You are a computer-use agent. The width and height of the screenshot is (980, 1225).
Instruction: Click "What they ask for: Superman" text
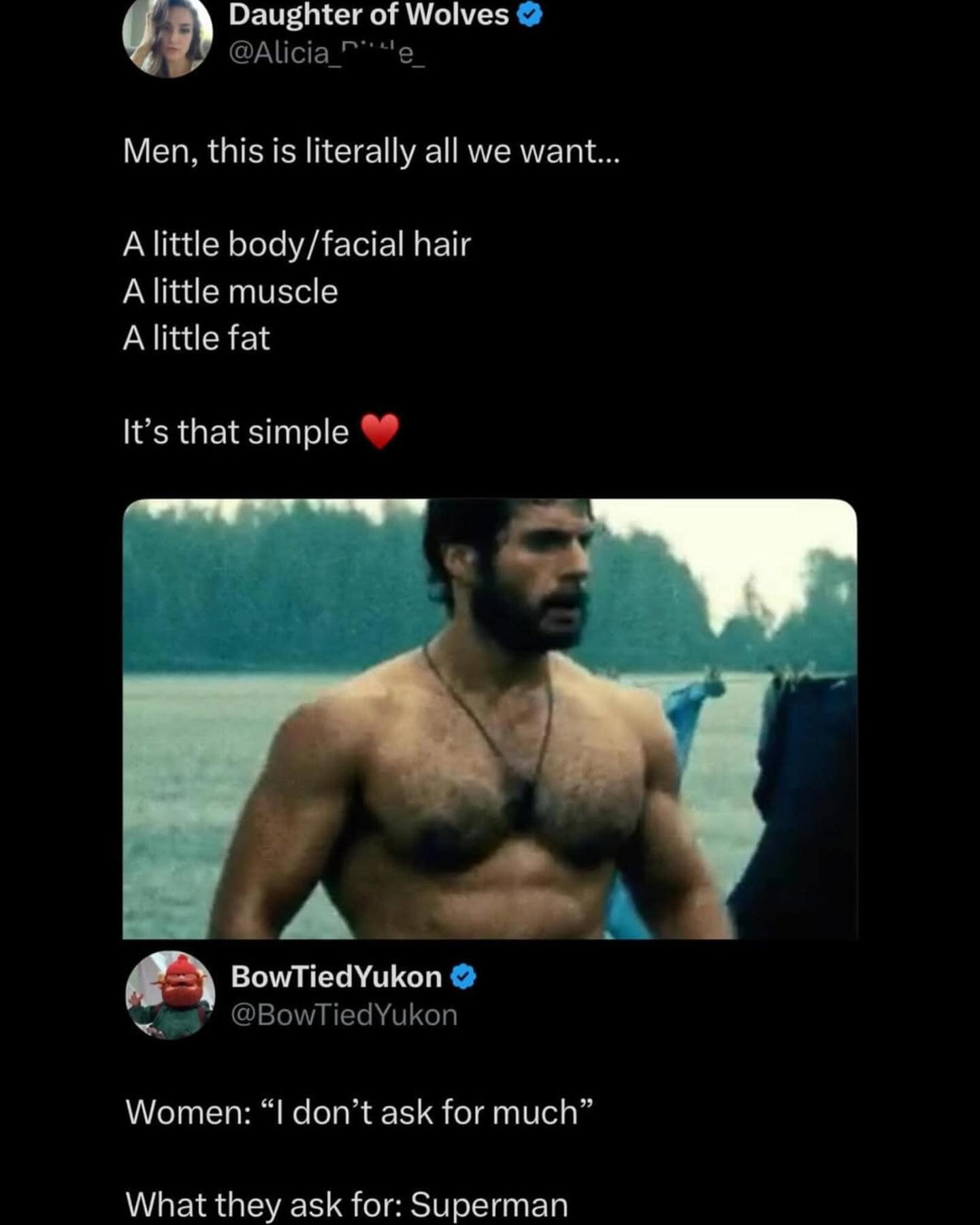pos(346,1205)
